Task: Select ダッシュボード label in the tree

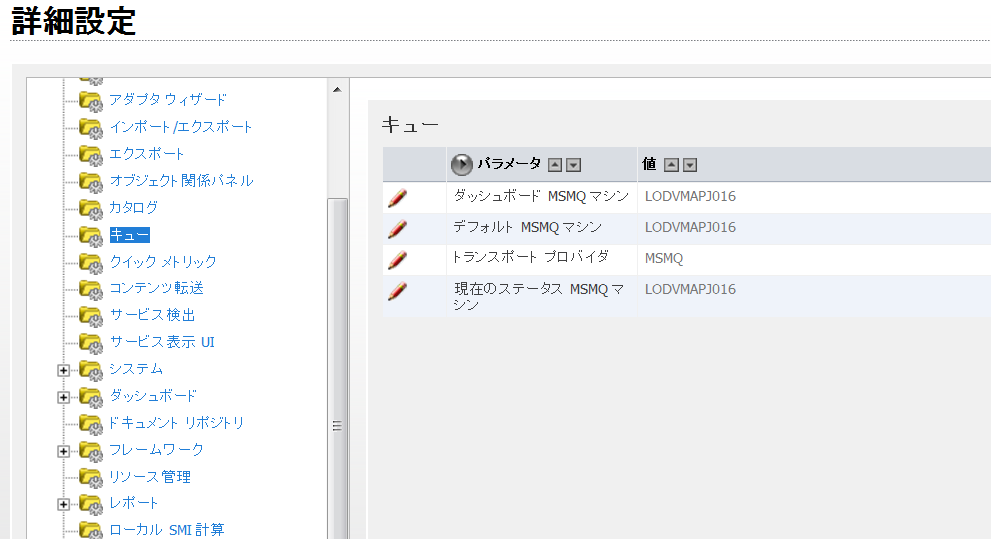Action: click(153, 396)
